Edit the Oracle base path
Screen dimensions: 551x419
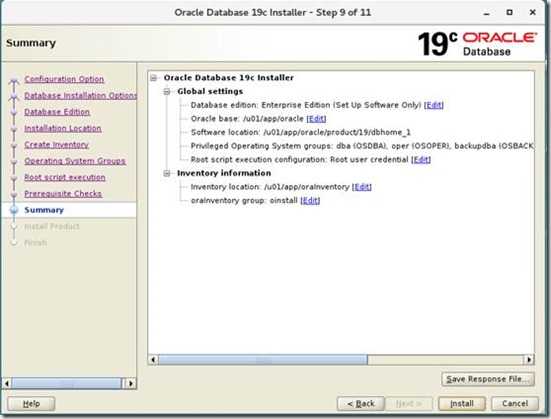point(316,119)
